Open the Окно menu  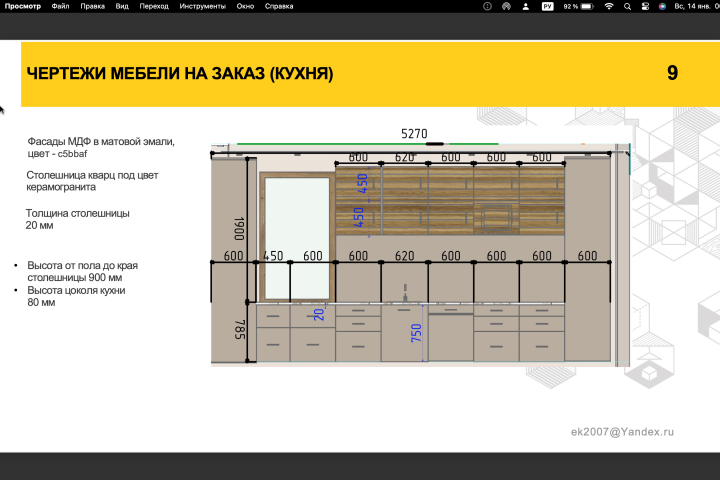pos(245,6)
